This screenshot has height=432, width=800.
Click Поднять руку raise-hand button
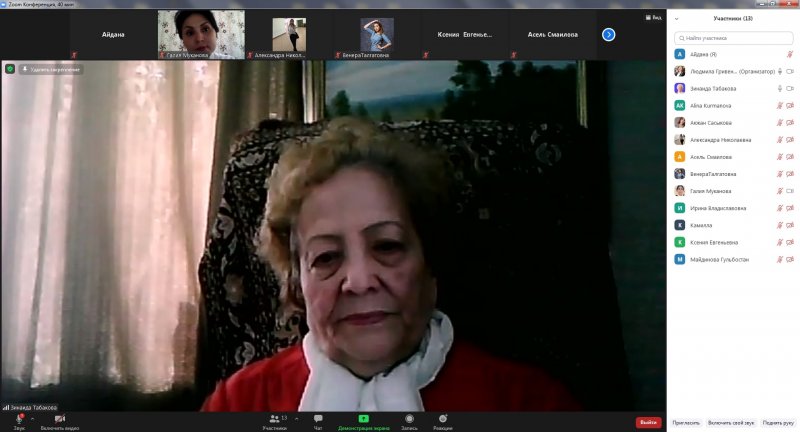click(x=778, y=423)
